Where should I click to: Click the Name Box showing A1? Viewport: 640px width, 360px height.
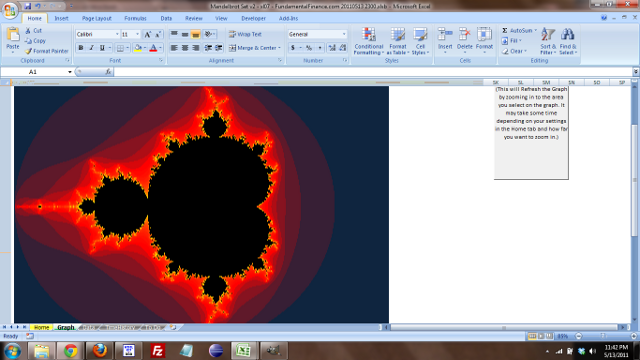coord(33,72)
